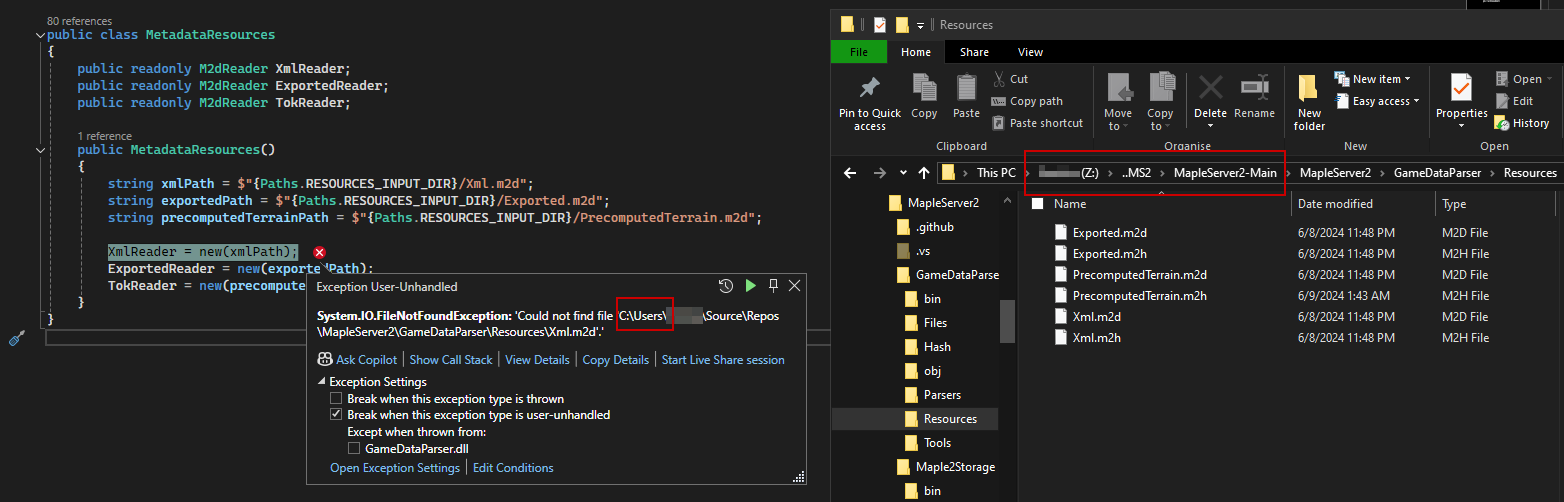Switch to the View ribbon tab

tap(1030, 52)
